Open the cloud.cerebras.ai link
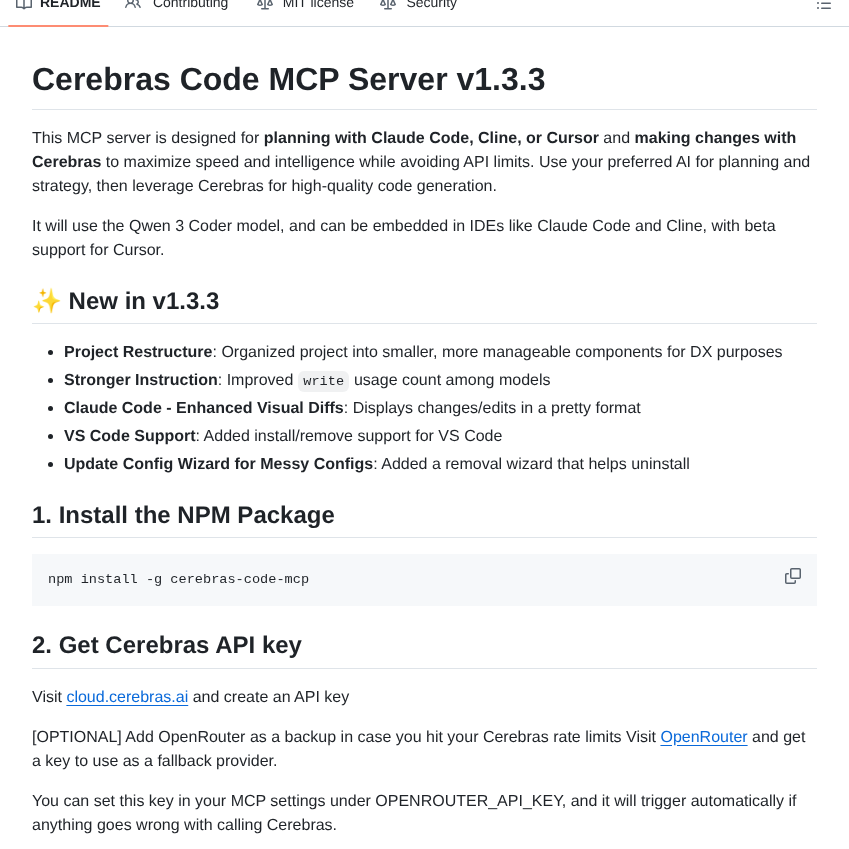Image resolution: width=849 pixels, height=849 pixels. (x=127, y=697)
